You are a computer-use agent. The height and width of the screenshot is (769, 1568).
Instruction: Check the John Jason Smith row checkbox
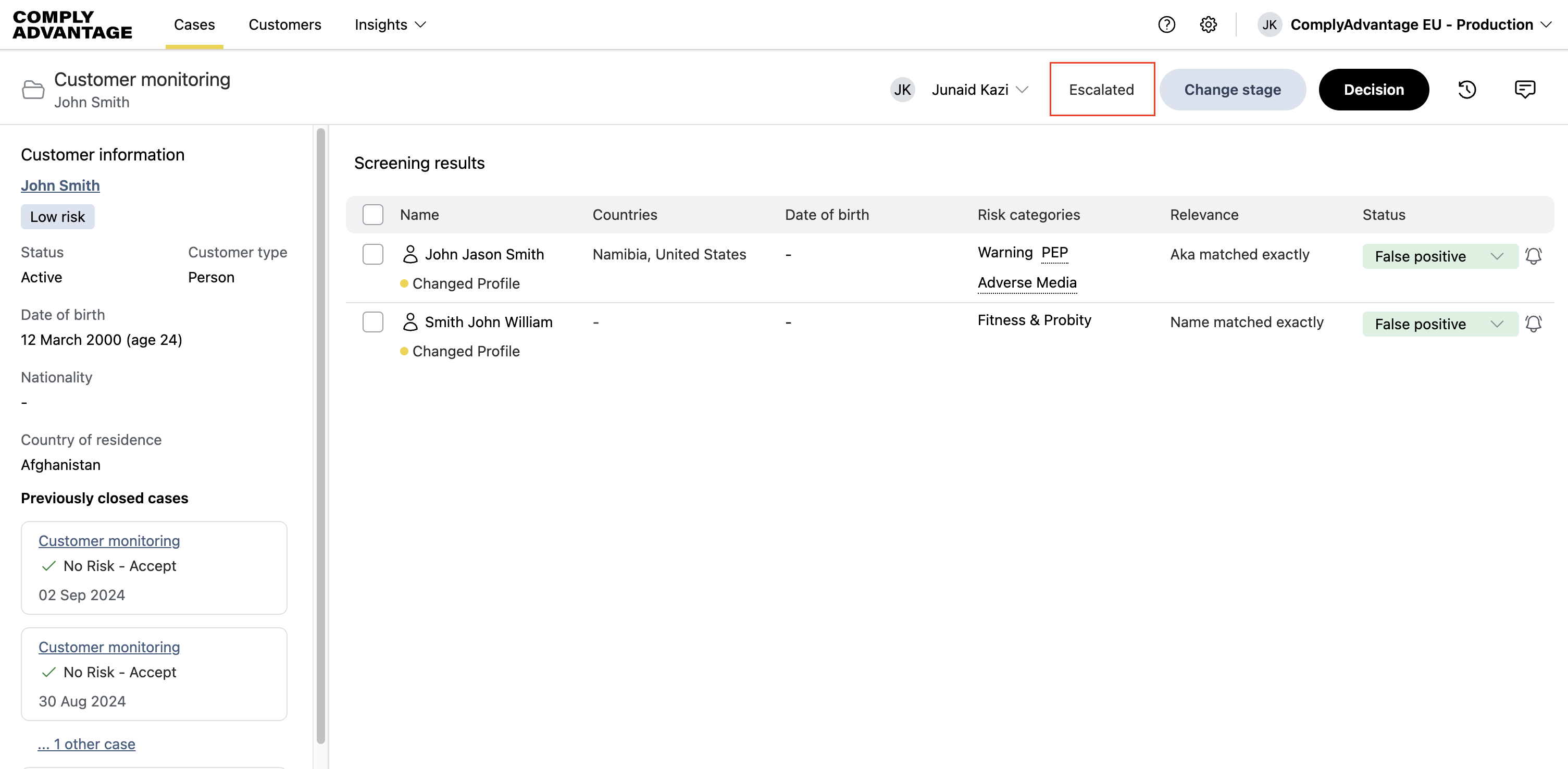click(372, 254)
